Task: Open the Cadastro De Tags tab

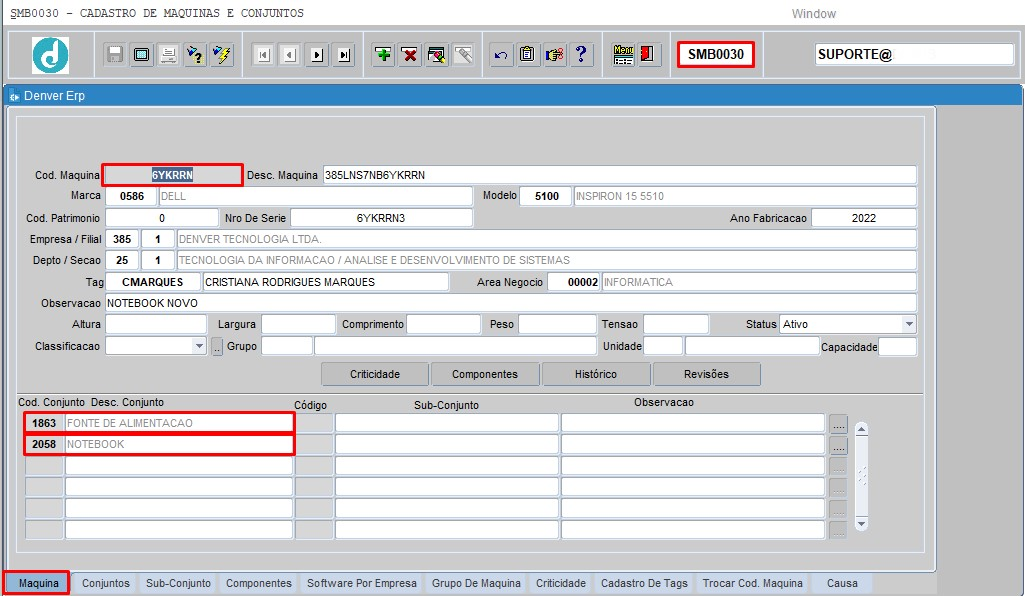Action: coord(644,583)
